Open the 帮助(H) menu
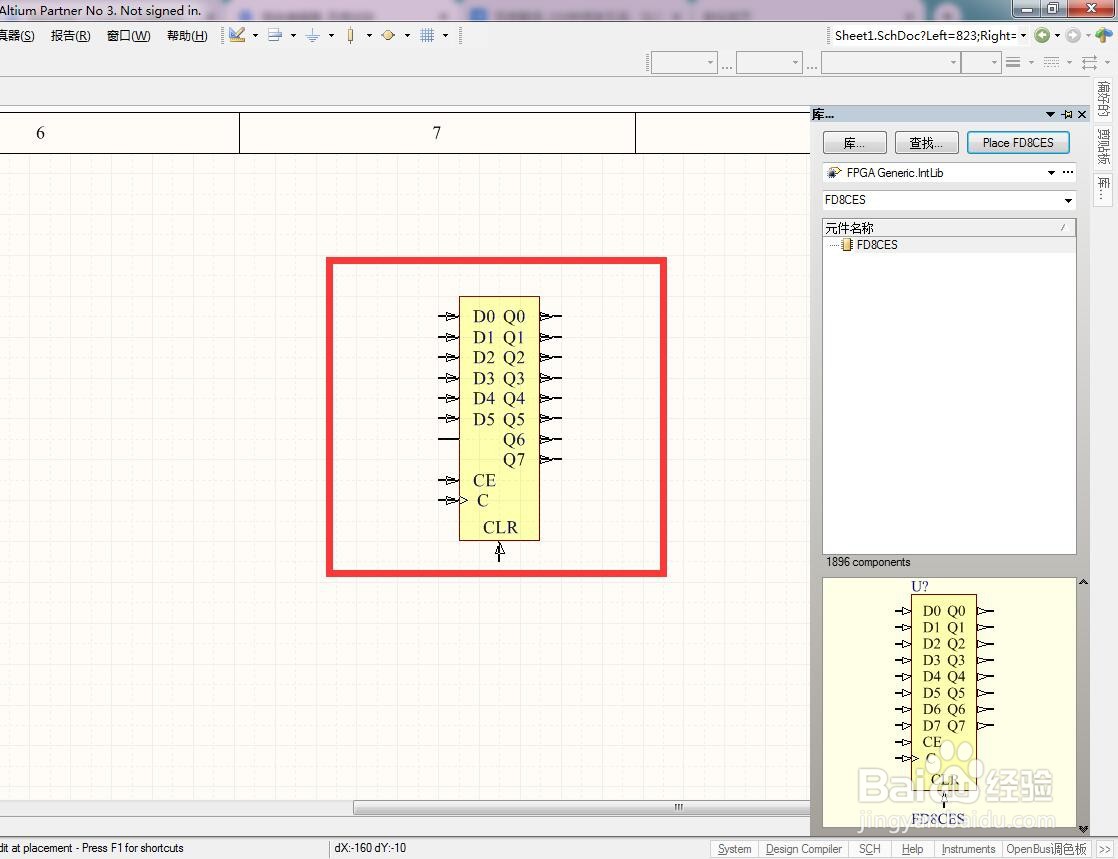Viewport: 1118px width, 859px height. click(188, 36)
